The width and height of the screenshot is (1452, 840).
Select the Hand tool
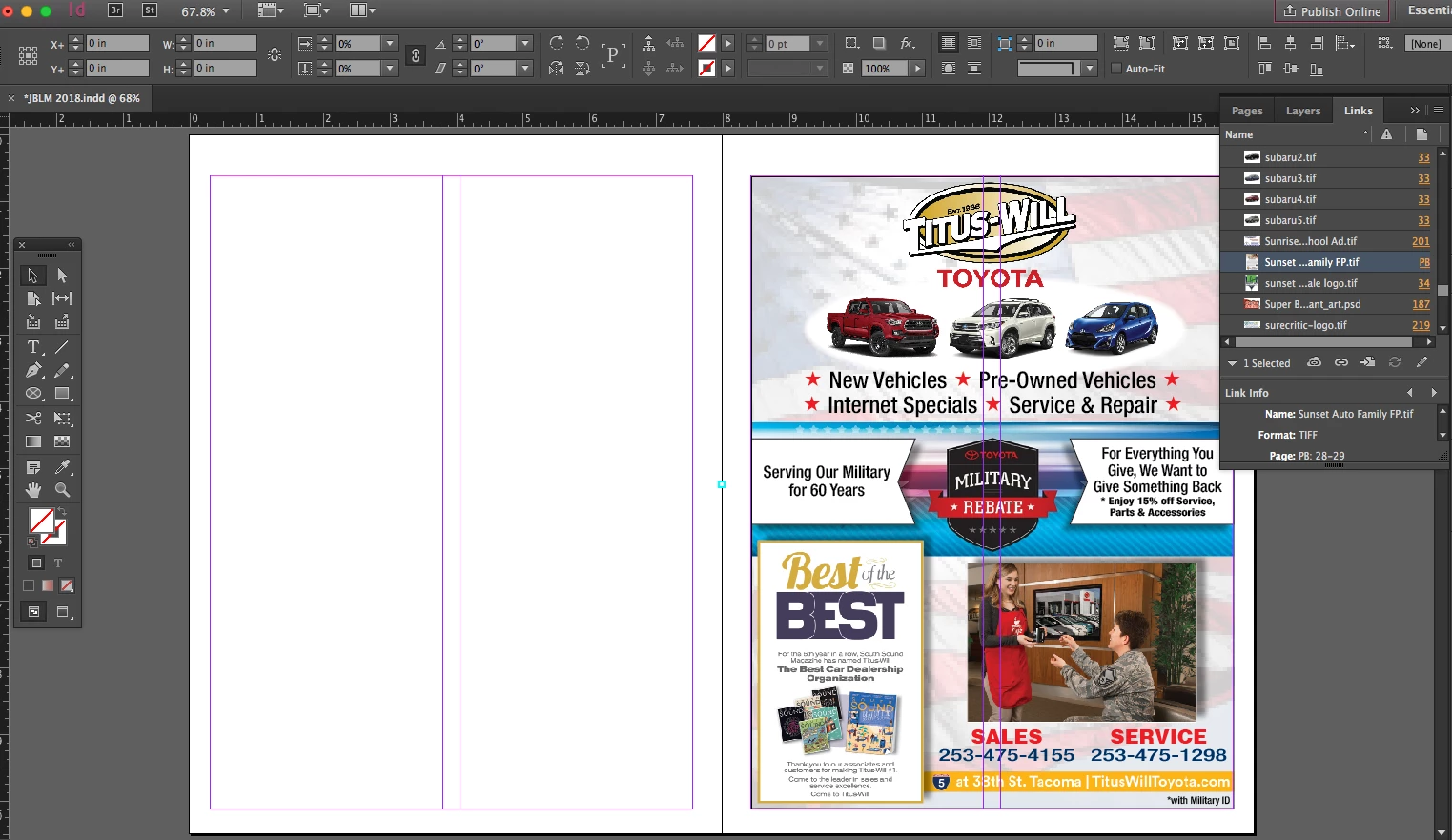(x=33, y=490)
